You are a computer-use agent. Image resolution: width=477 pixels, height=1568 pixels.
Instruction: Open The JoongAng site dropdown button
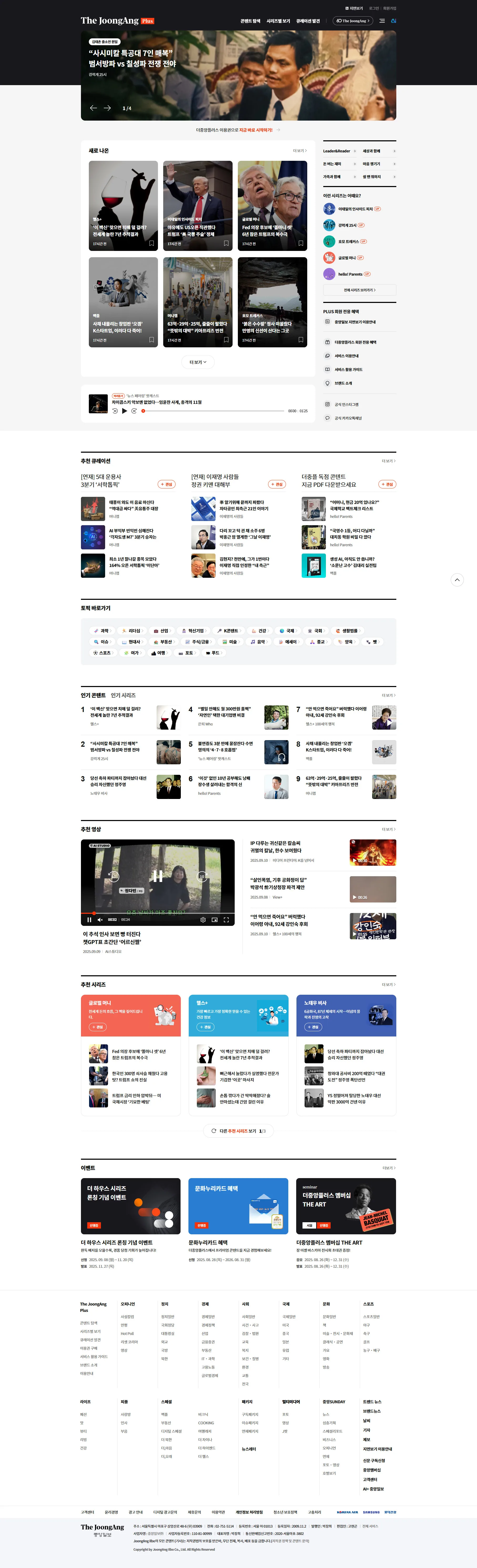tap(353, 21)
